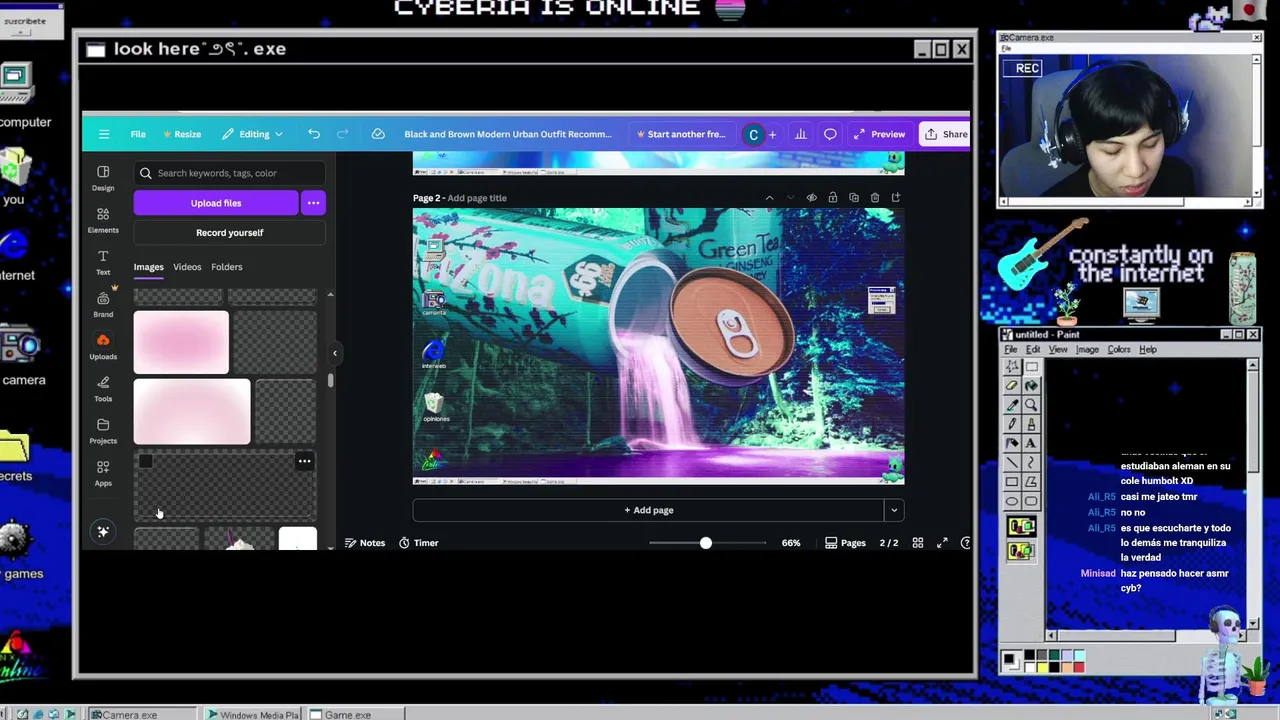Open Help menu in Paint window
The height and width of the screenshot is (720, 1280).
click(x=1148, y=350)
